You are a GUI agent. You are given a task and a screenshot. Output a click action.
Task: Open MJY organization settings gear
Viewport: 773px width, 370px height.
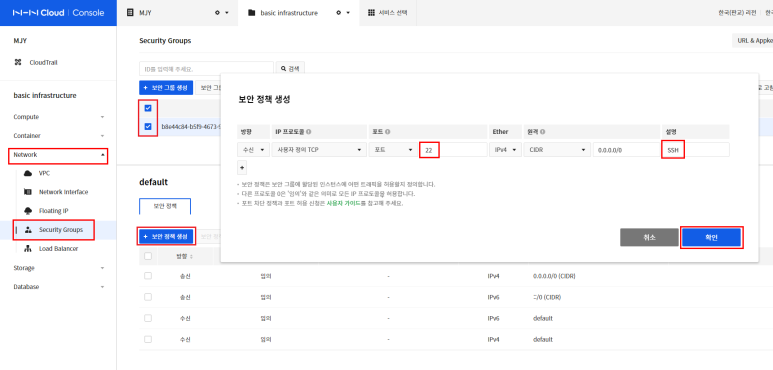coord(217,13)
